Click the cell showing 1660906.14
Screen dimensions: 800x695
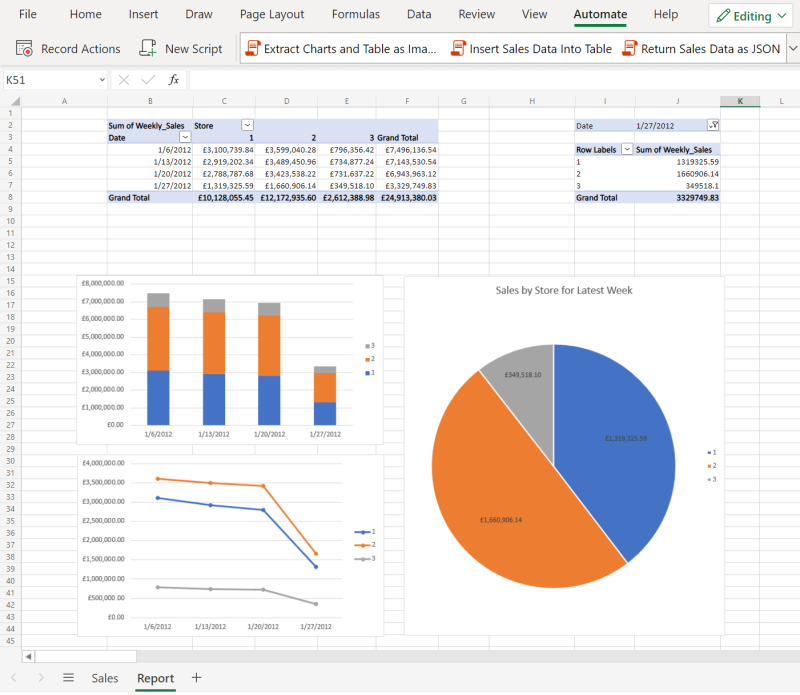pos(677,173)
